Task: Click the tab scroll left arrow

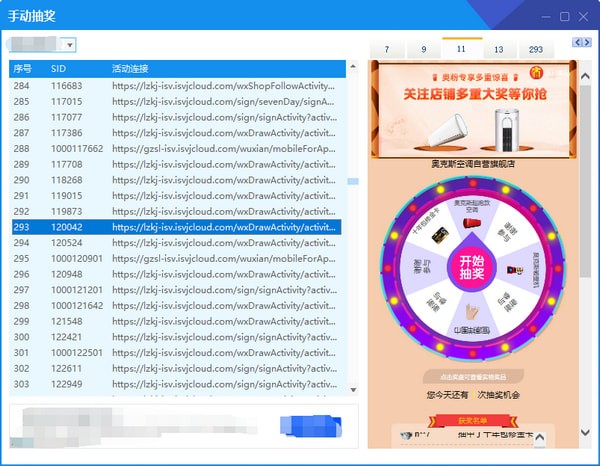Action: point(577,42)
